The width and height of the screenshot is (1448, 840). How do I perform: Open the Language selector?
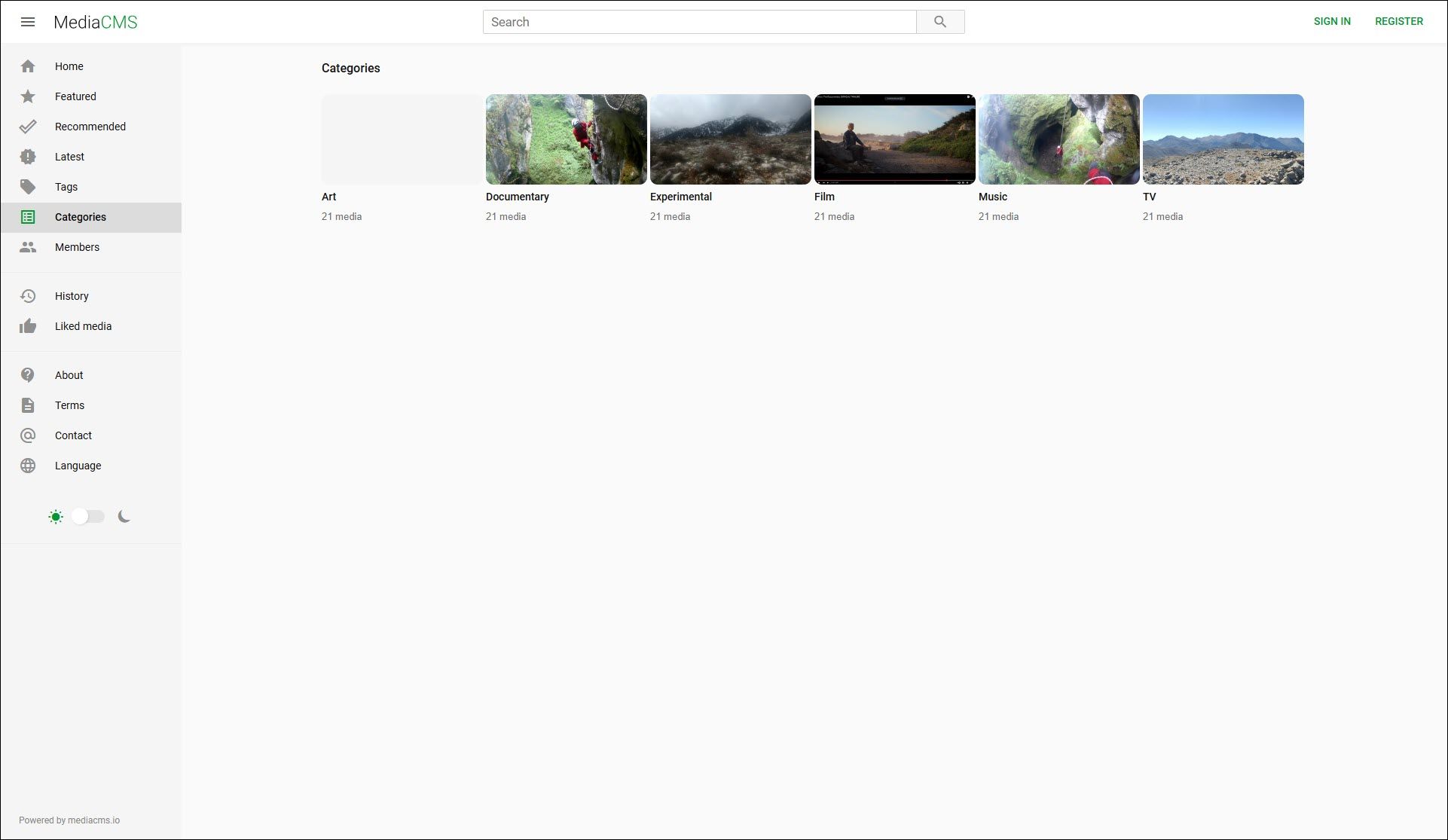[78, 466]
